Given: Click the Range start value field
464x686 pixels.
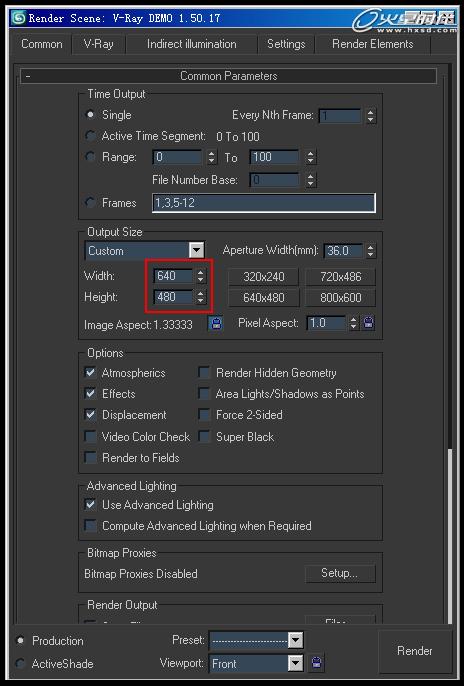Looking at the screenshot, I should pos(178,157).
